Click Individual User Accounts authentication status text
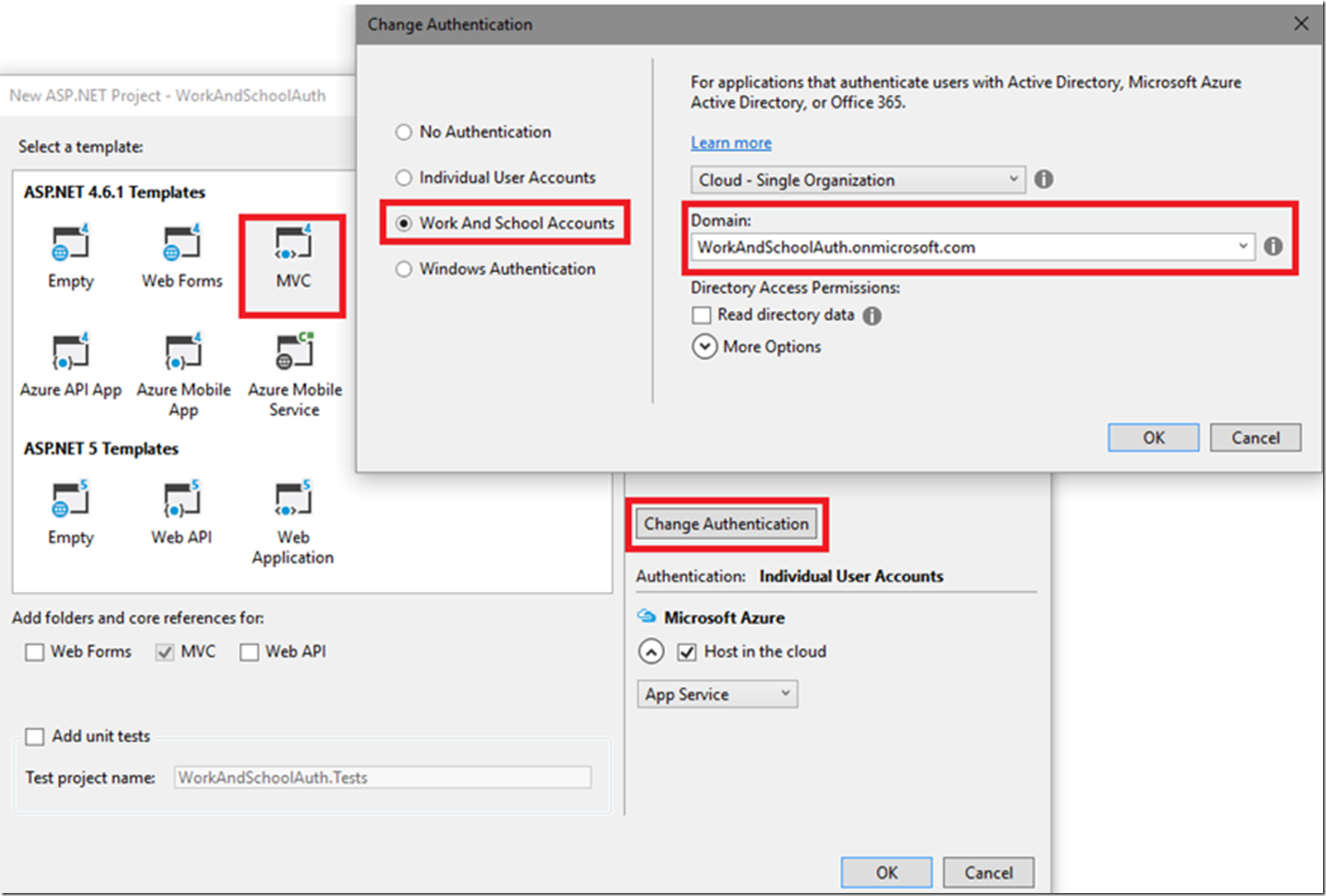The height and width of the screenshot is (896, 1326). pos(851,576)
